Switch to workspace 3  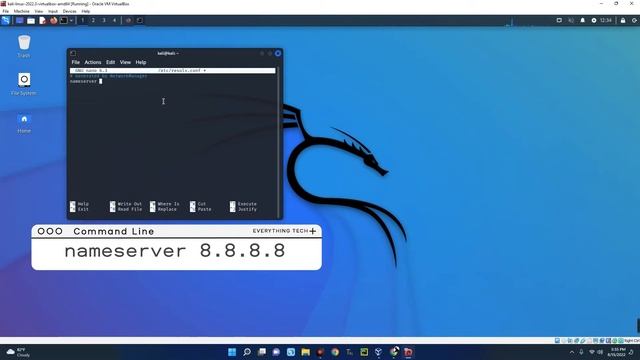[x=104, y=20]
